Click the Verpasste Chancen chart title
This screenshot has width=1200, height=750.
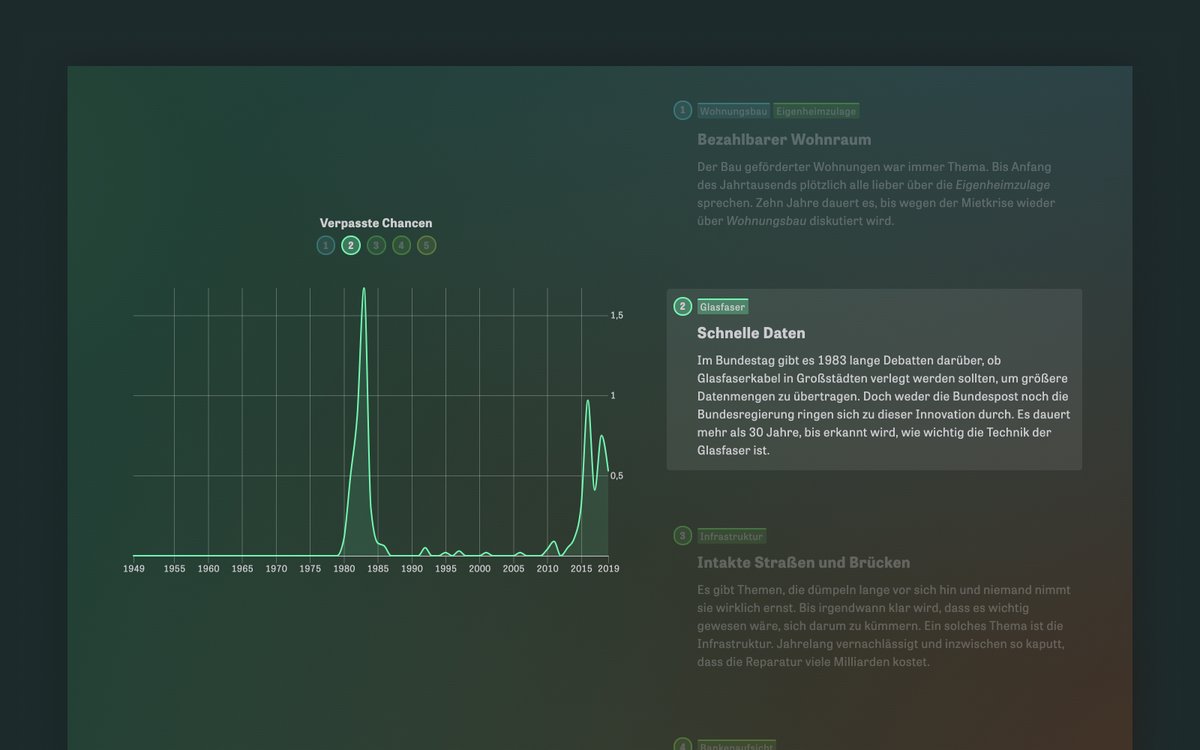[375, 222]
